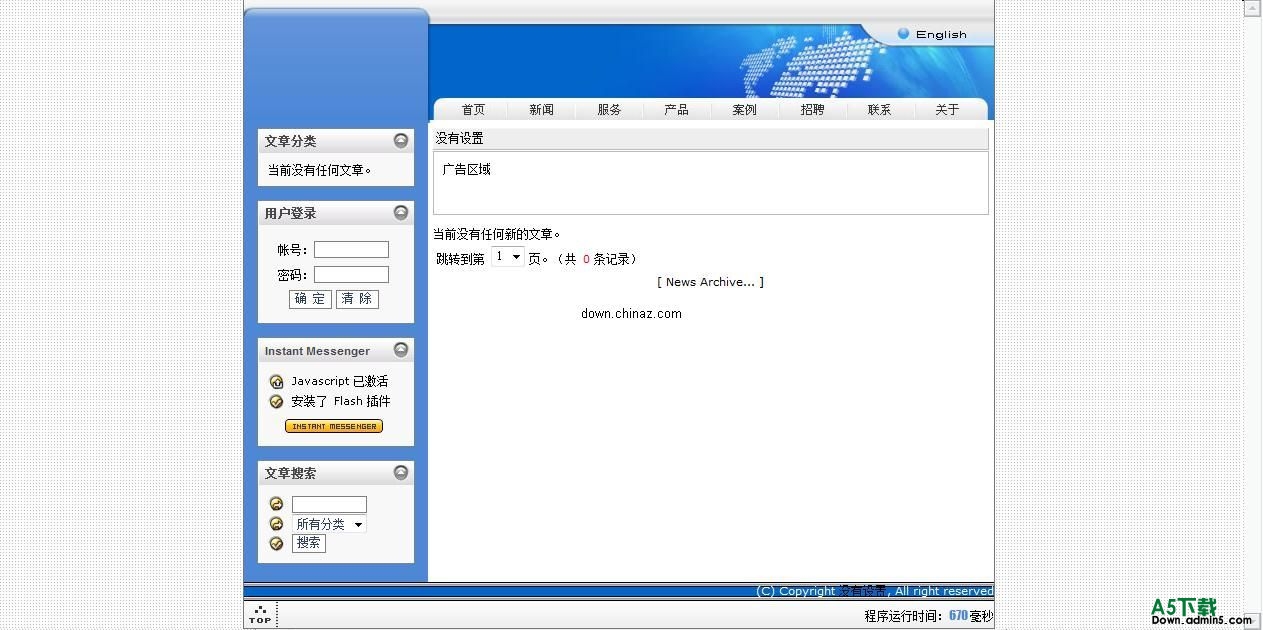Collapse the 文章搜索 panel
Viewport: 1263px width, 630px height.
[x=400, y=472]
